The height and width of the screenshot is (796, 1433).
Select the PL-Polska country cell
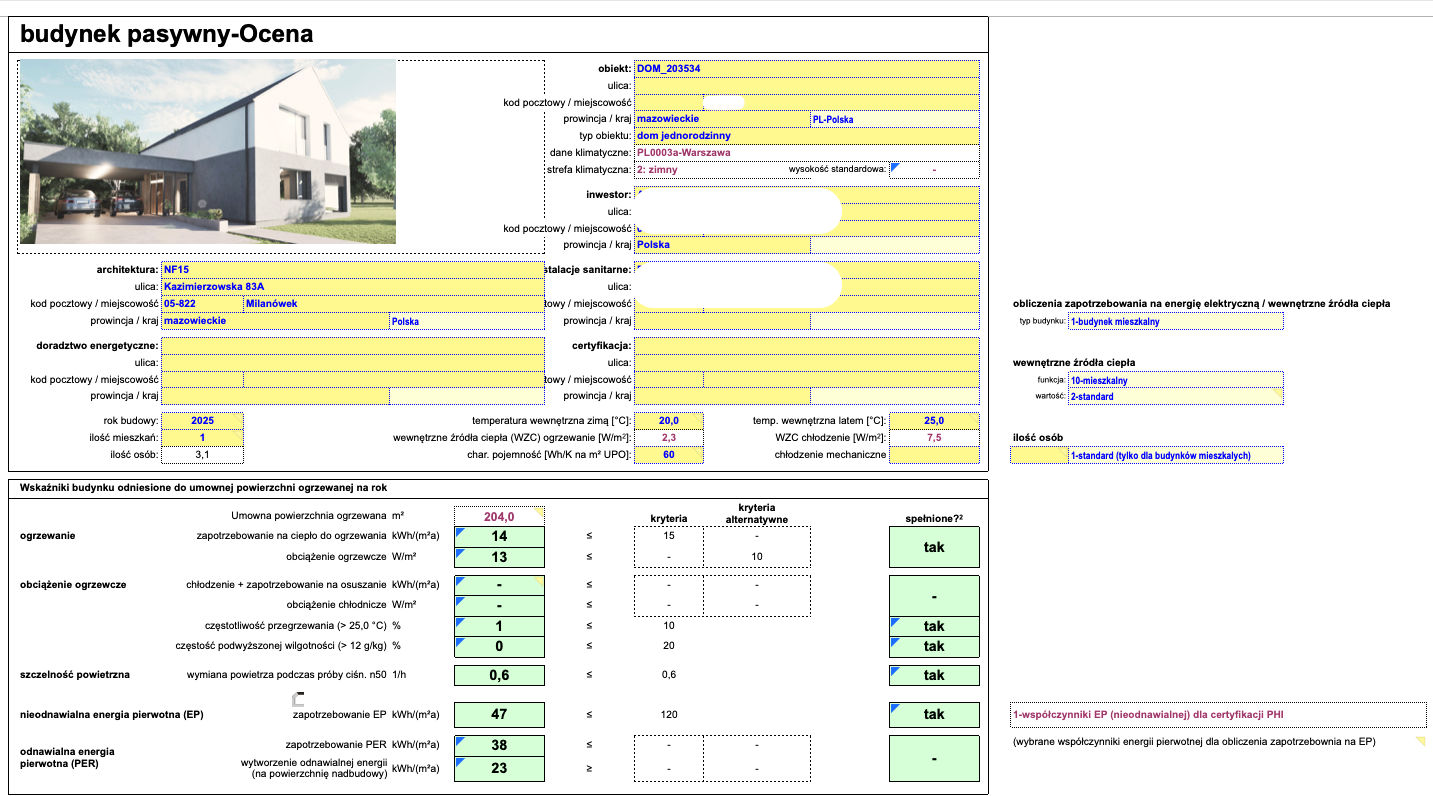[894, 119]
